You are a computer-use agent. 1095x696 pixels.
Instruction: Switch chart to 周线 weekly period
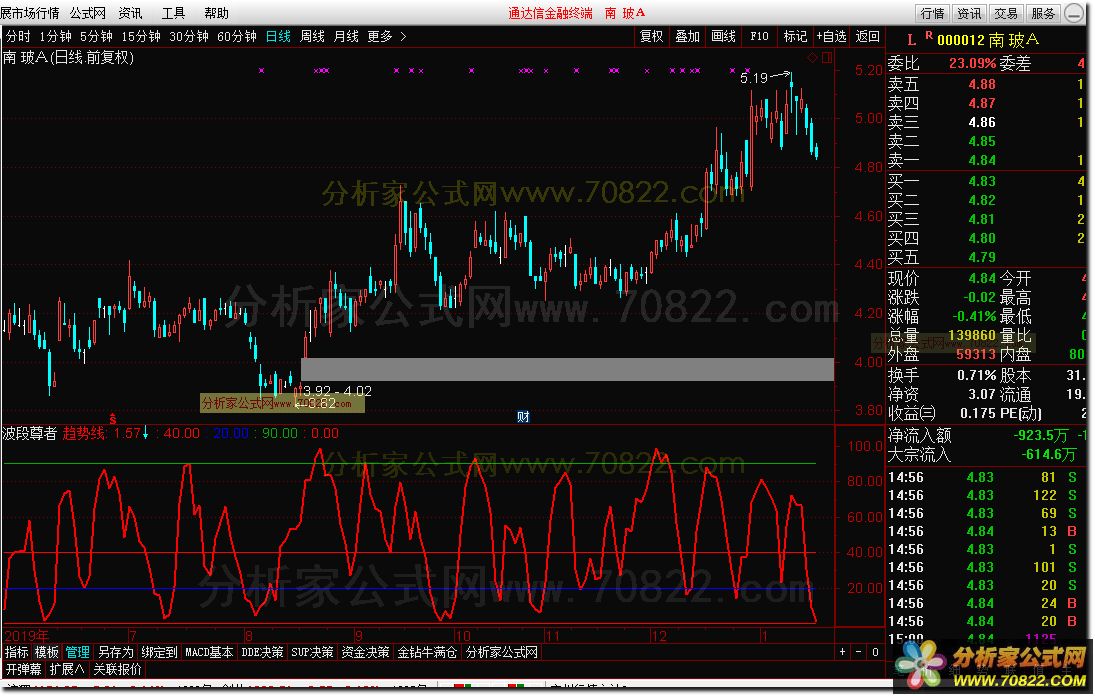pyautogui.click(x=312, y=36)
